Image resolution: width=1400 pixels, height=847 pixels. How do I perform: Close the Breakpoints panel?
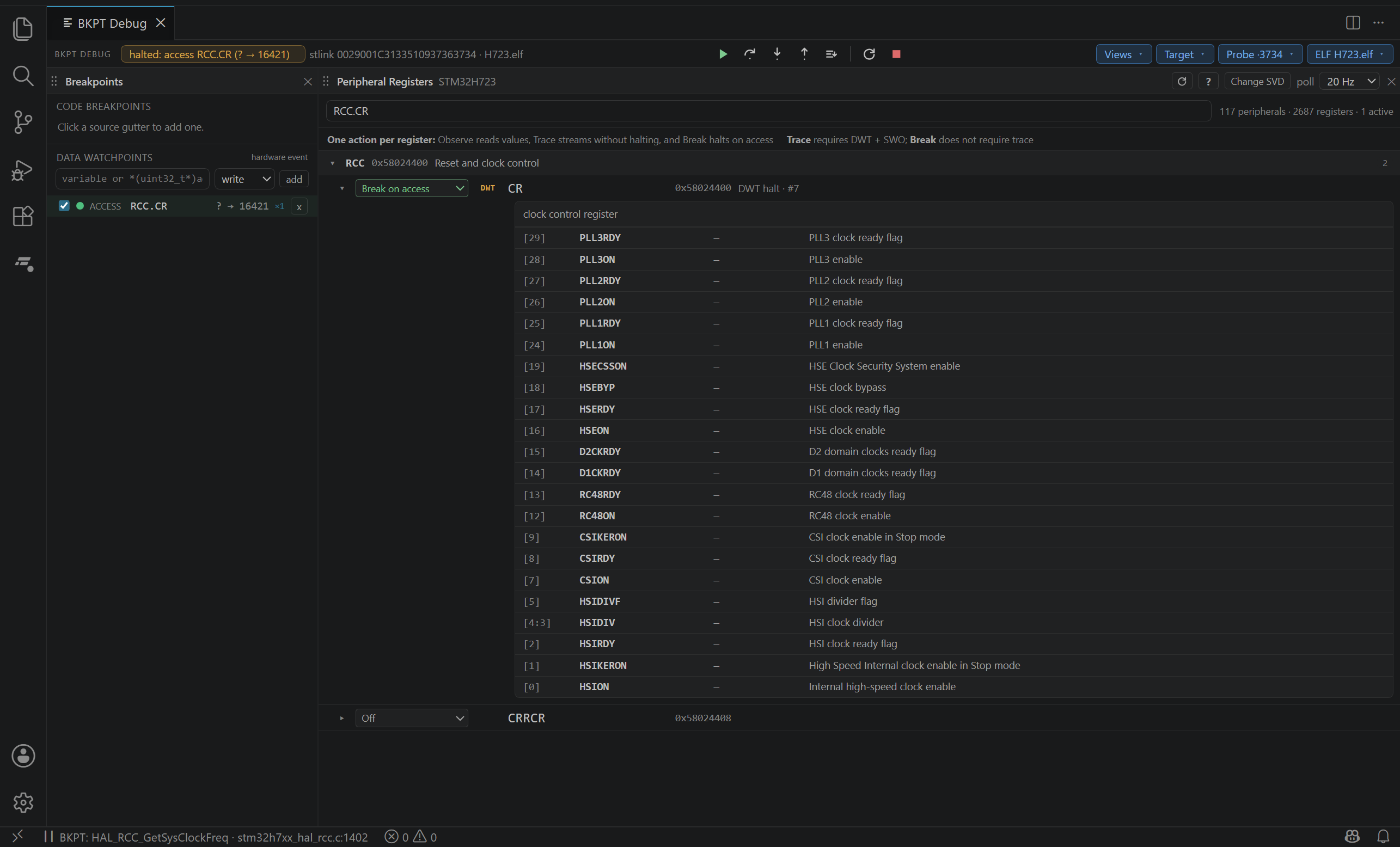pyautogui.click(x=308, y=81)
